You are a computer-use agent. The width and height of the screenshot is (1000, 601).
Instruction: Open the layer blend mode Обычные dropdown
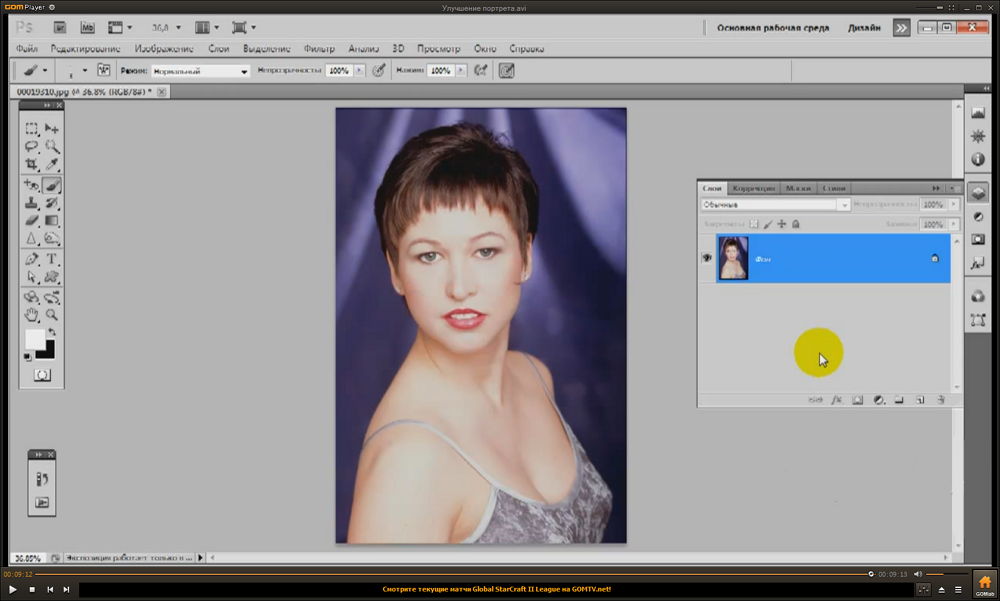(x=775, y=204)
